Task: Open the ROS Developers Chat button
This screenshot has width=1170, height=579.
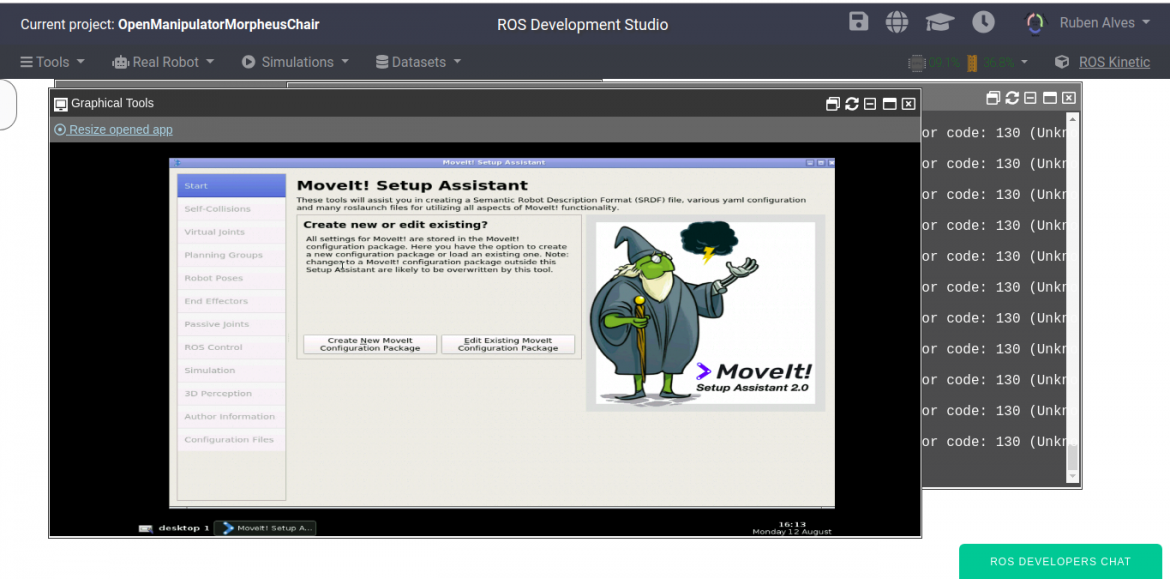Action: coord(1060,562)
